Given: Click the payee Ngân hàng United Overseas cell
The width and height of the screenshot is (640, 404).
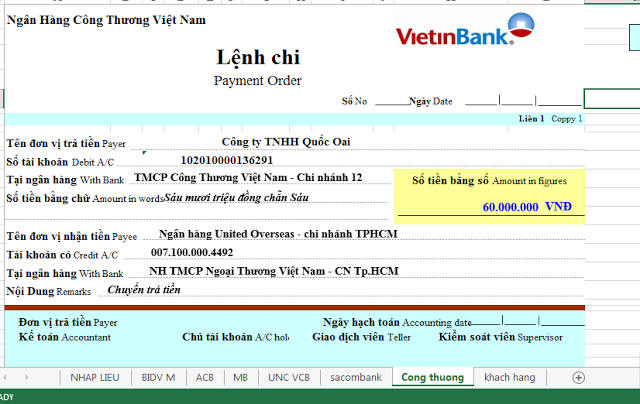Looking at the screenshot, I should [x=264, y=234].
